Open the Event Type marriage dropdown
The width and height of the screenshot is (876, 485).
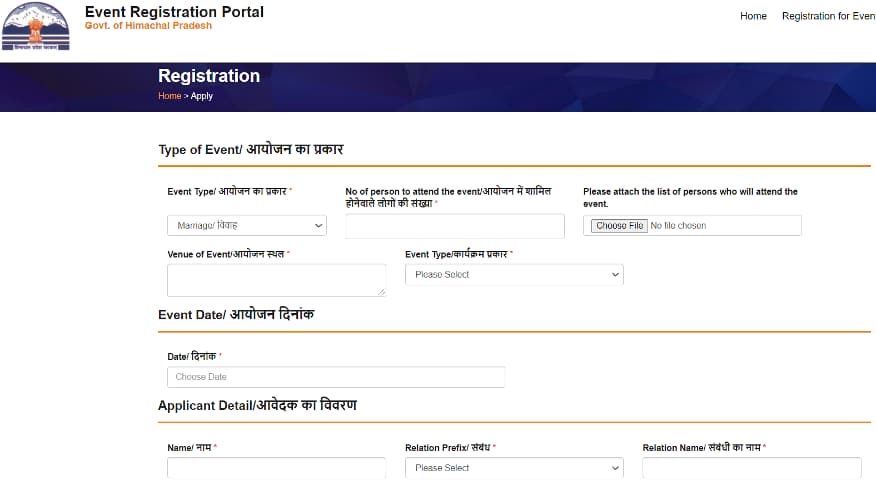click(246, 226)
